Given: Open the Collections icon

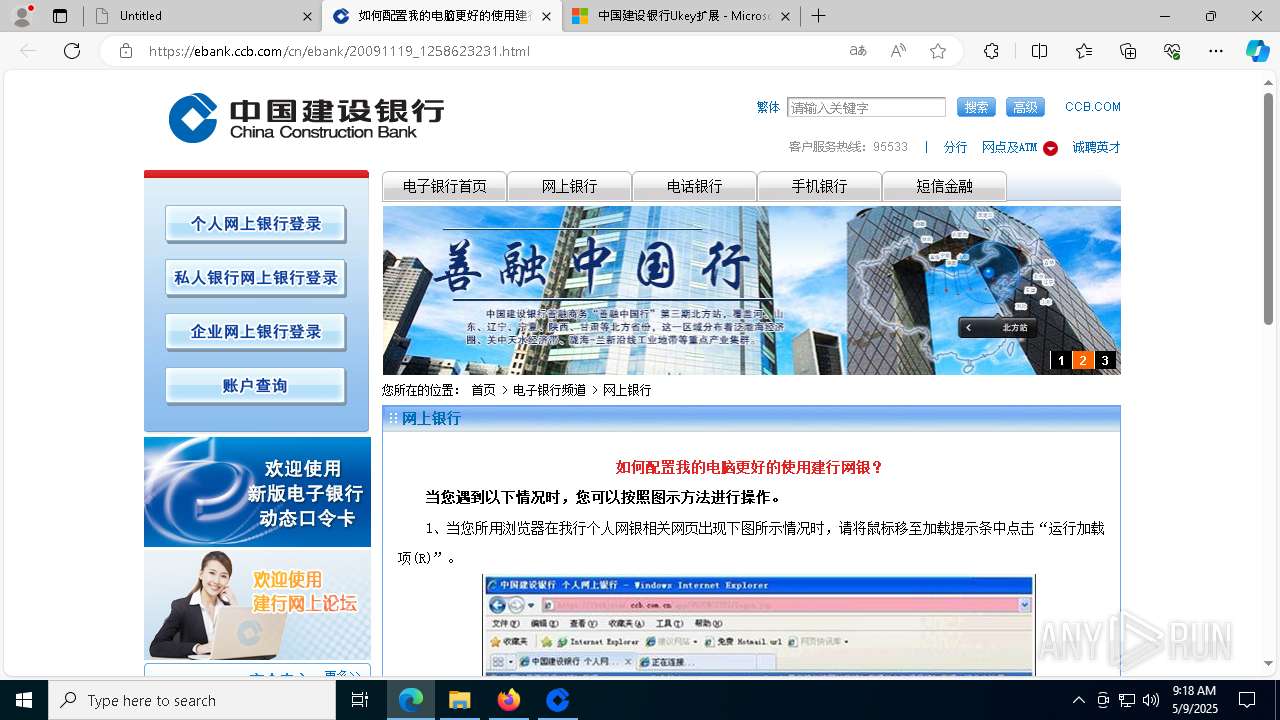Looking at the screenshot, I should pyautogui.click(x=1128, y=51).
